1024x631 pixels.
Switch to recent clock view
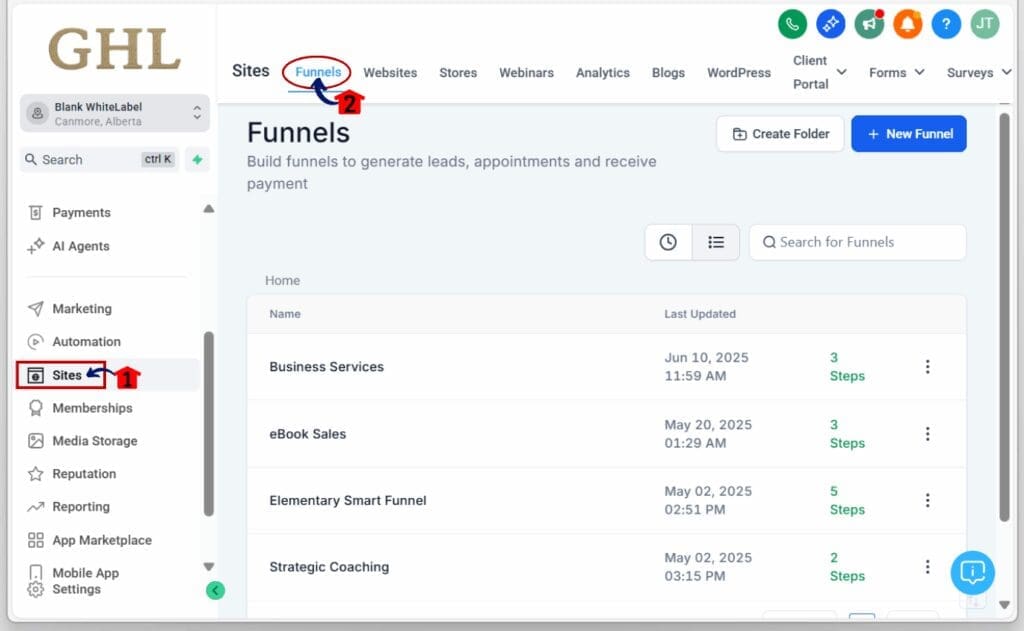click(668, 242)
